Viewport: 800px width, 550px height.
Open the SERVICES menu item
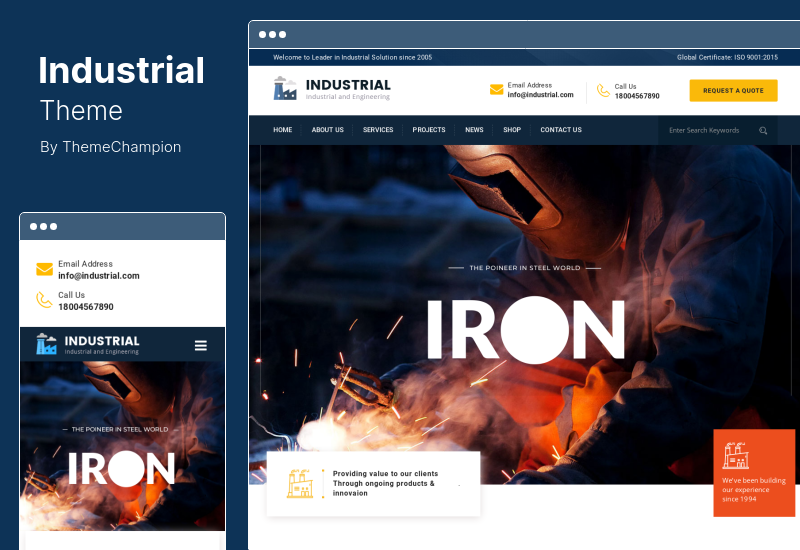point(378,130)
